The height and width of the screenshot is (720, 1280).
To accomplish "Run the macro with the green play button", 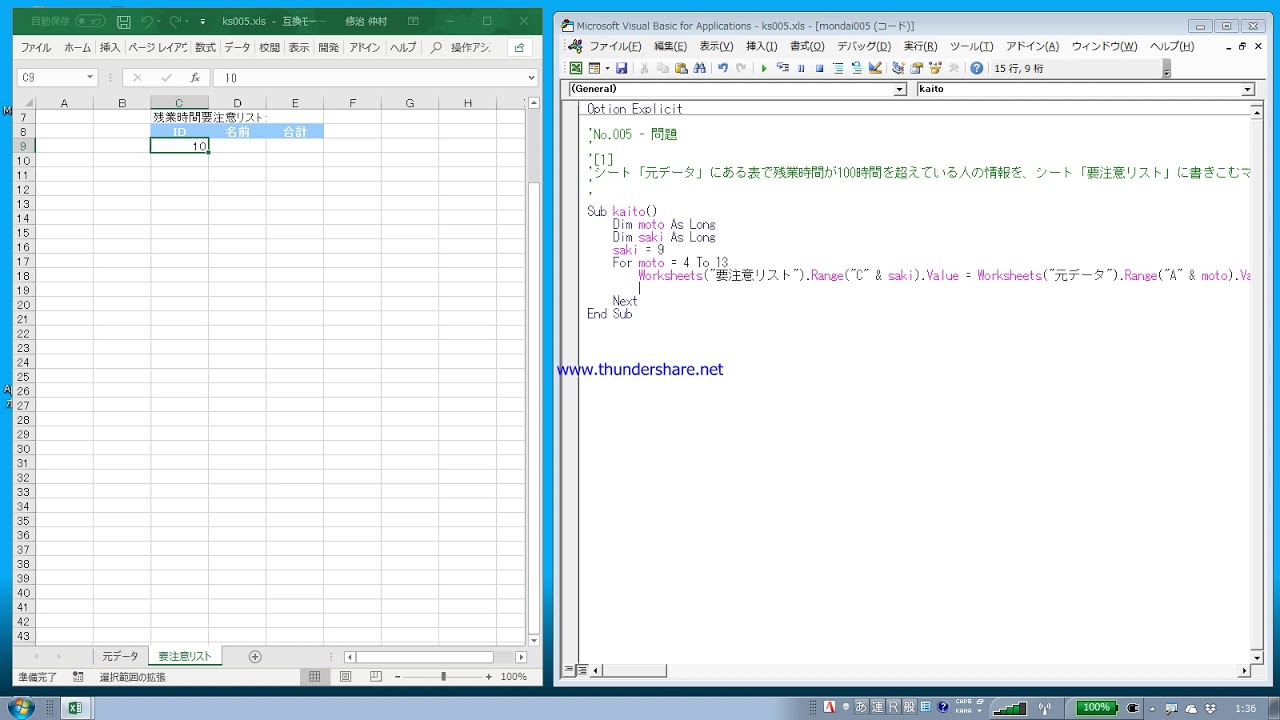I will coord(764,69).
